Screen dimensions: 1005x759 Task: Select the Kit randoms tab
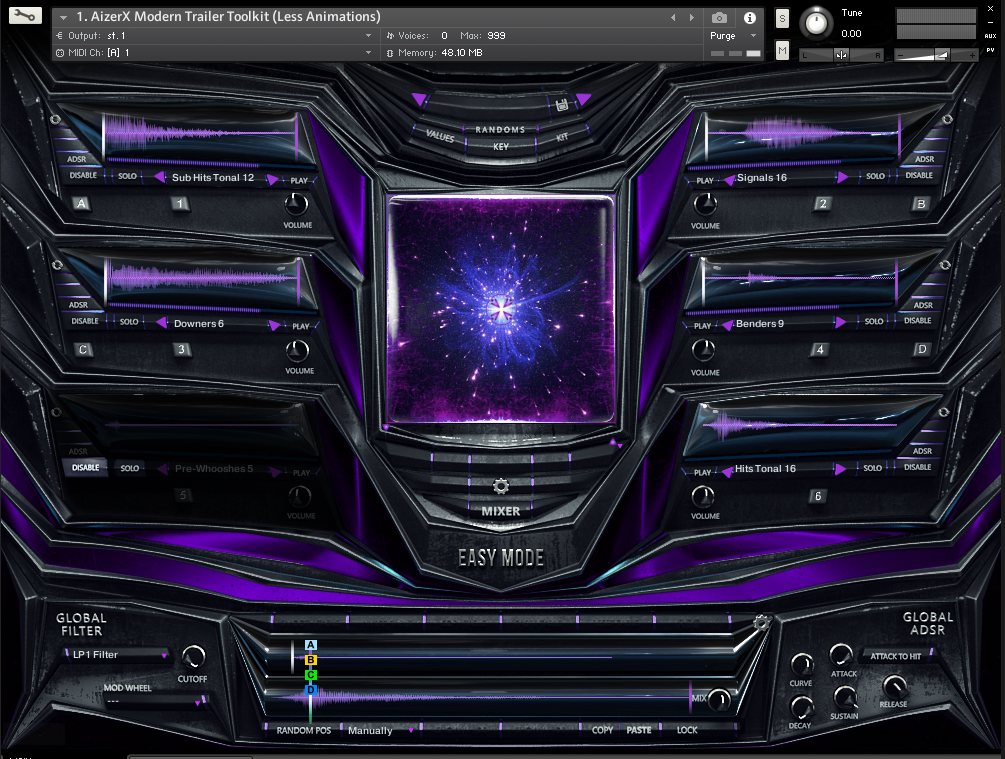(561, 136)
